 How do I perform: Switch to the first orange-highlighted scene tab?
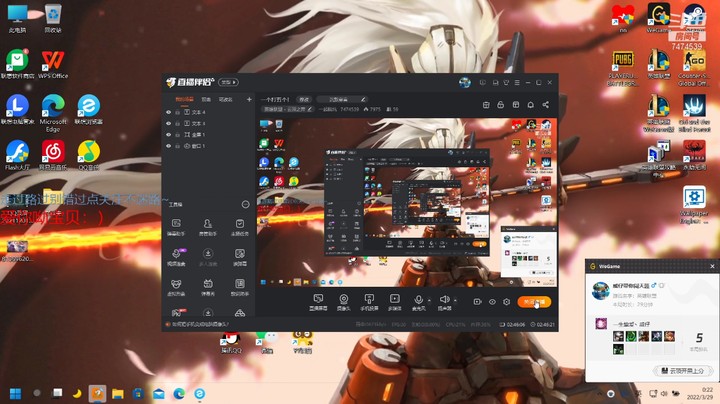(x=184, y=99)
